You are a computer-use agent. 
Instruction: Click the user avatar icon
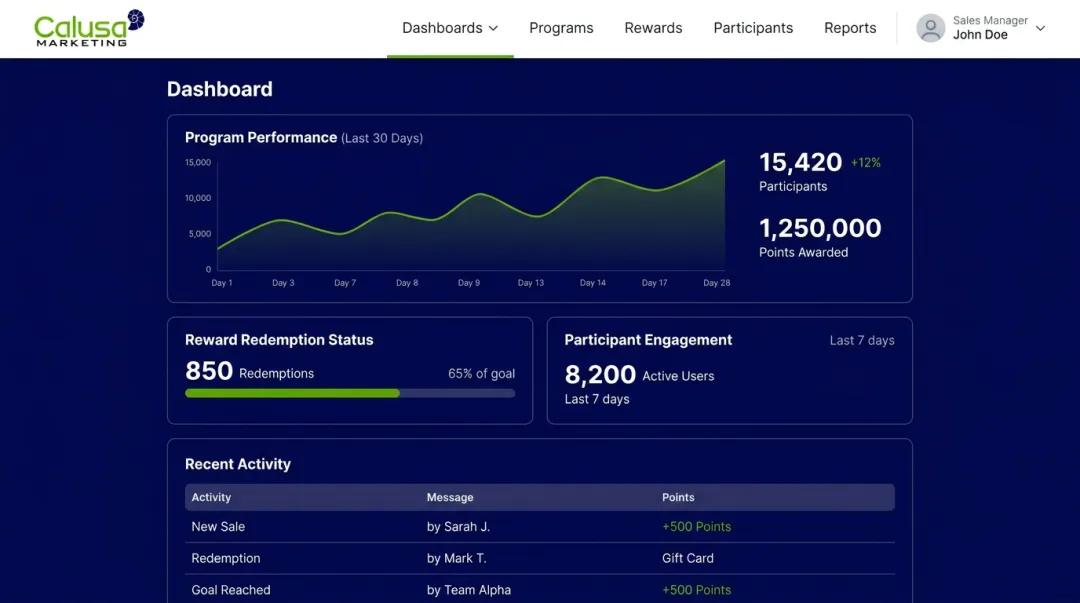click(x=930, y=28)
